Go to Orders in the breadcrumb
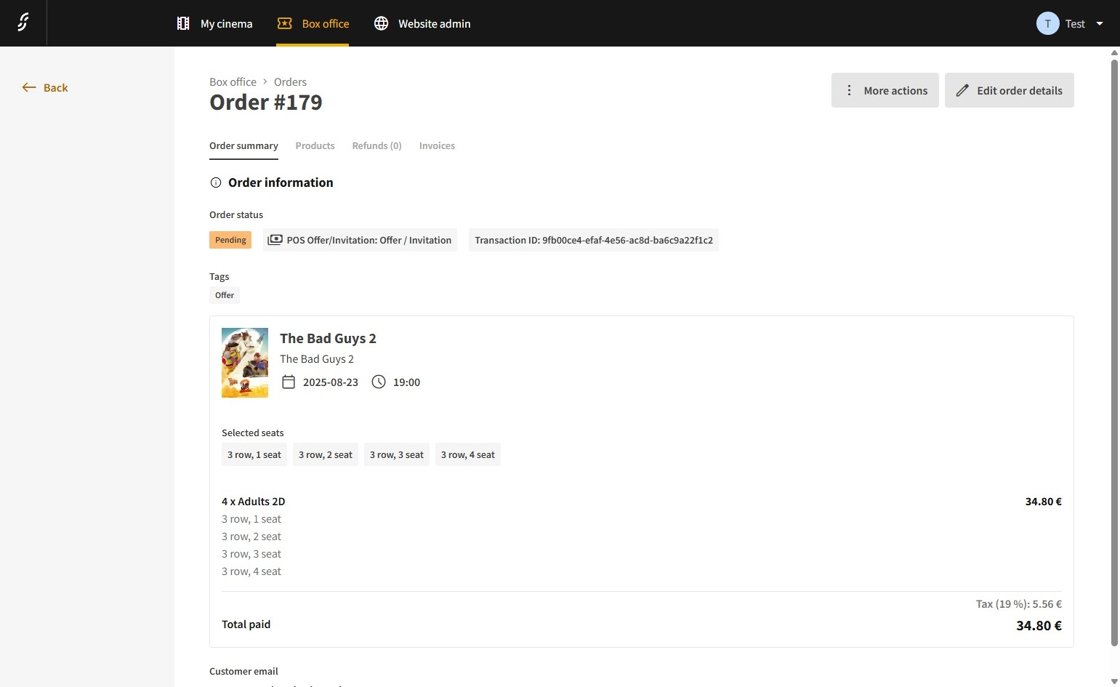Image resolution: width=1120 pixels, height=687 pixels. (x=290, y=82)
